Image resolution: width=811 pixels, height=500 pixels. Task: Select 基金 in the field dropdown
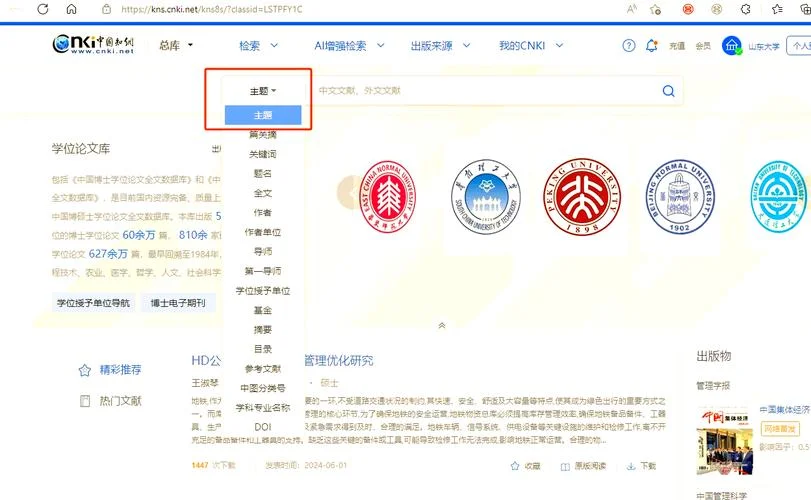263,310
